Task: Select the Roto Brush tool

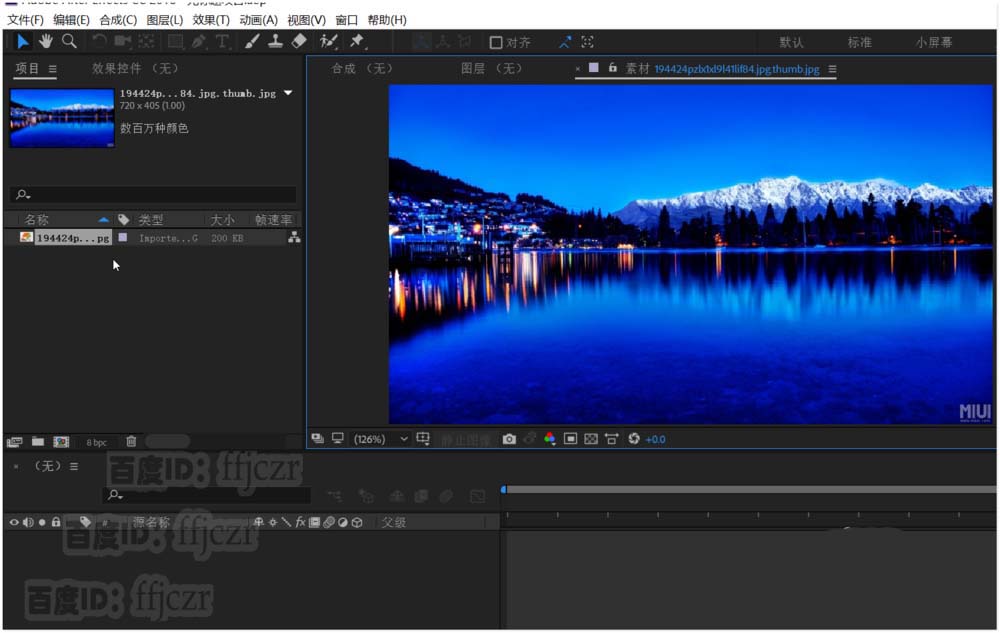Action: (328, 42)
